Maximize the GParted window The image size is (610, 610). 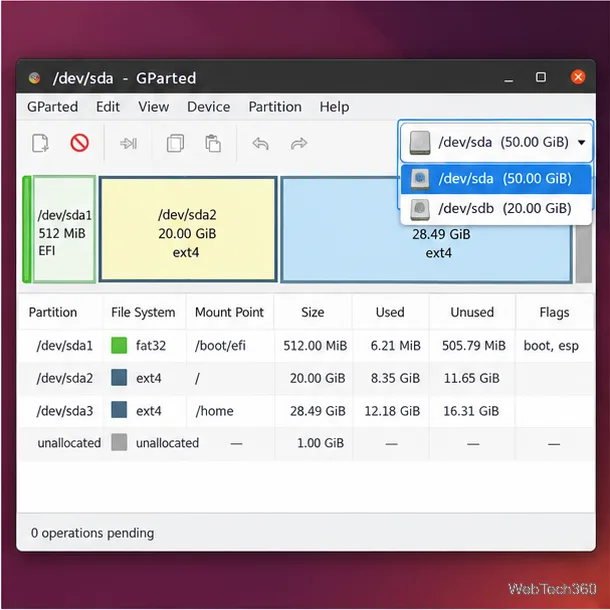(541, 77)
